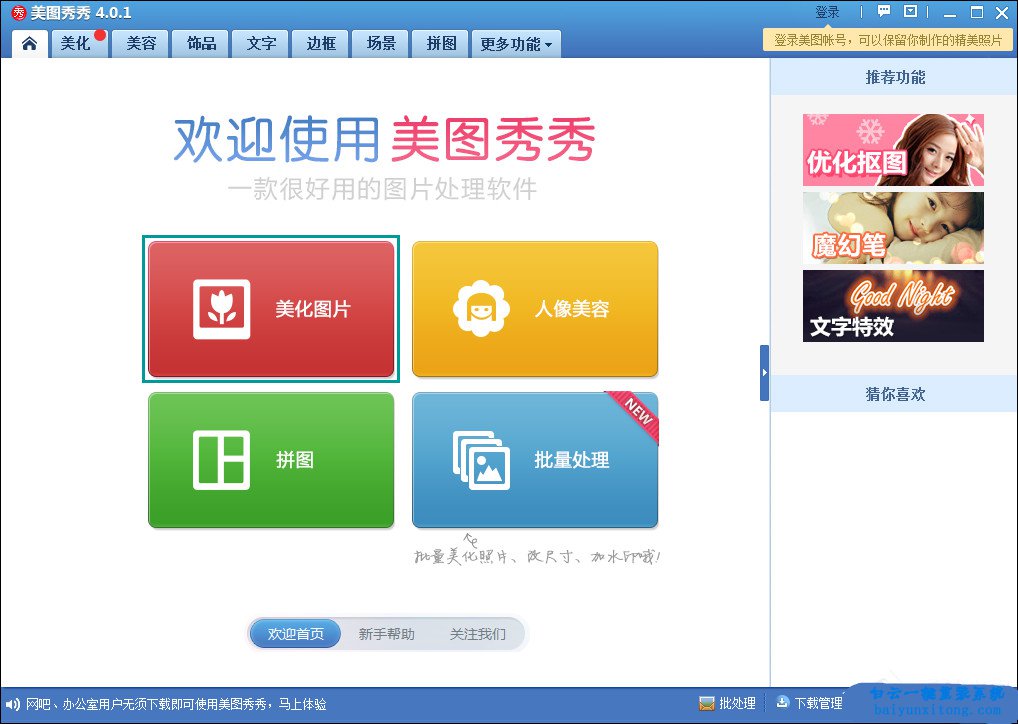Open 下载管理 download manager
1018x724 pixels.
[809, 703]
